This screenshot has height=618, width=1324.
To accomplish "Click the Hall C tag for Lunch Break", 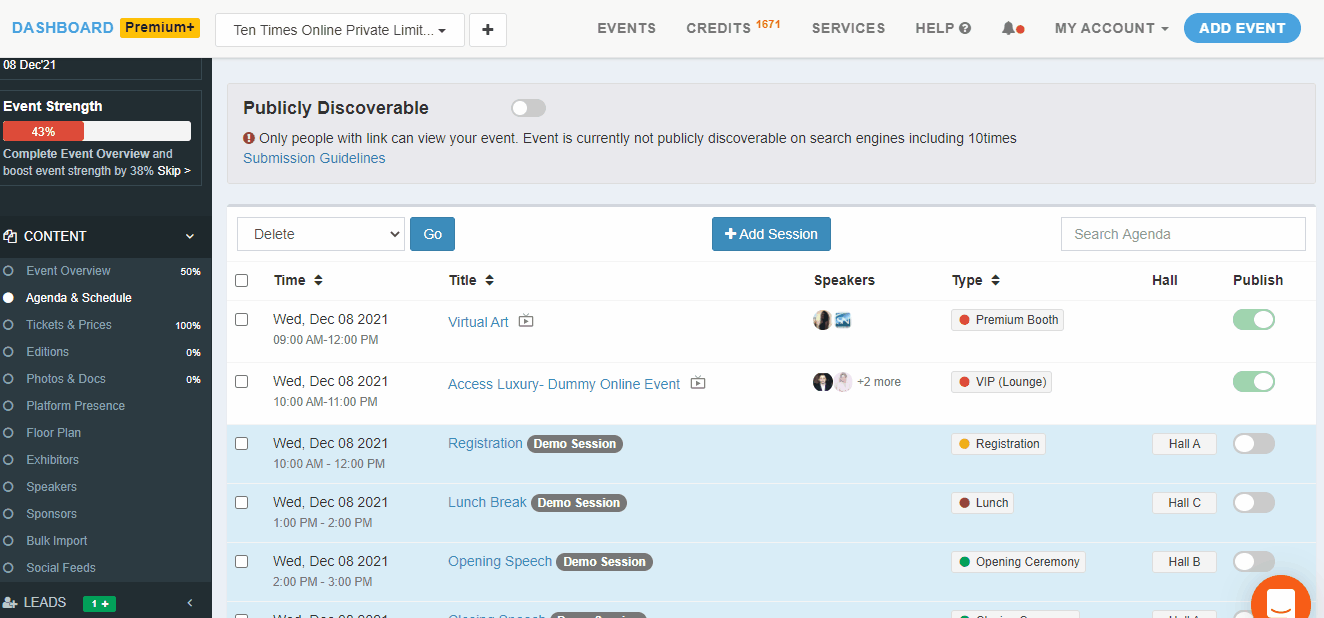I will (x=1184, y=503).
